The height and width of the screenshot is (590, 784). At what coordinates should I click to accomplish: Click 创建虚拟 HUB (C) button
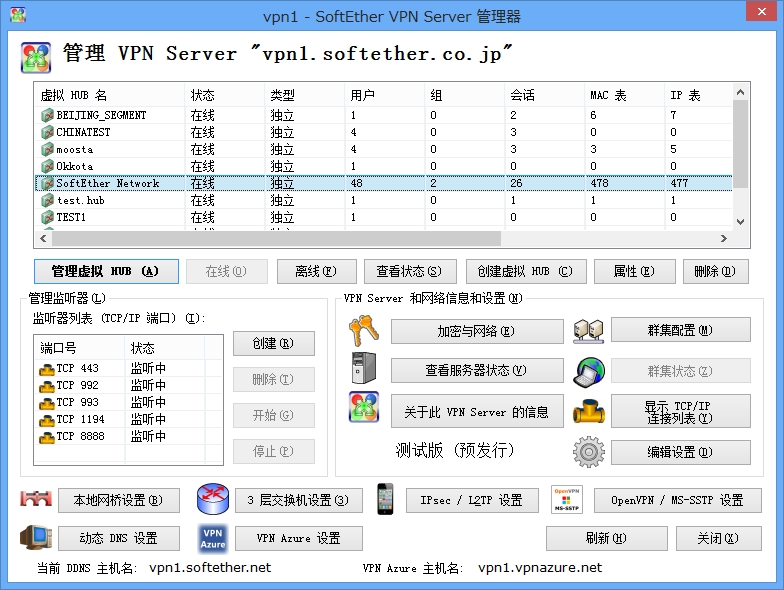526,272
